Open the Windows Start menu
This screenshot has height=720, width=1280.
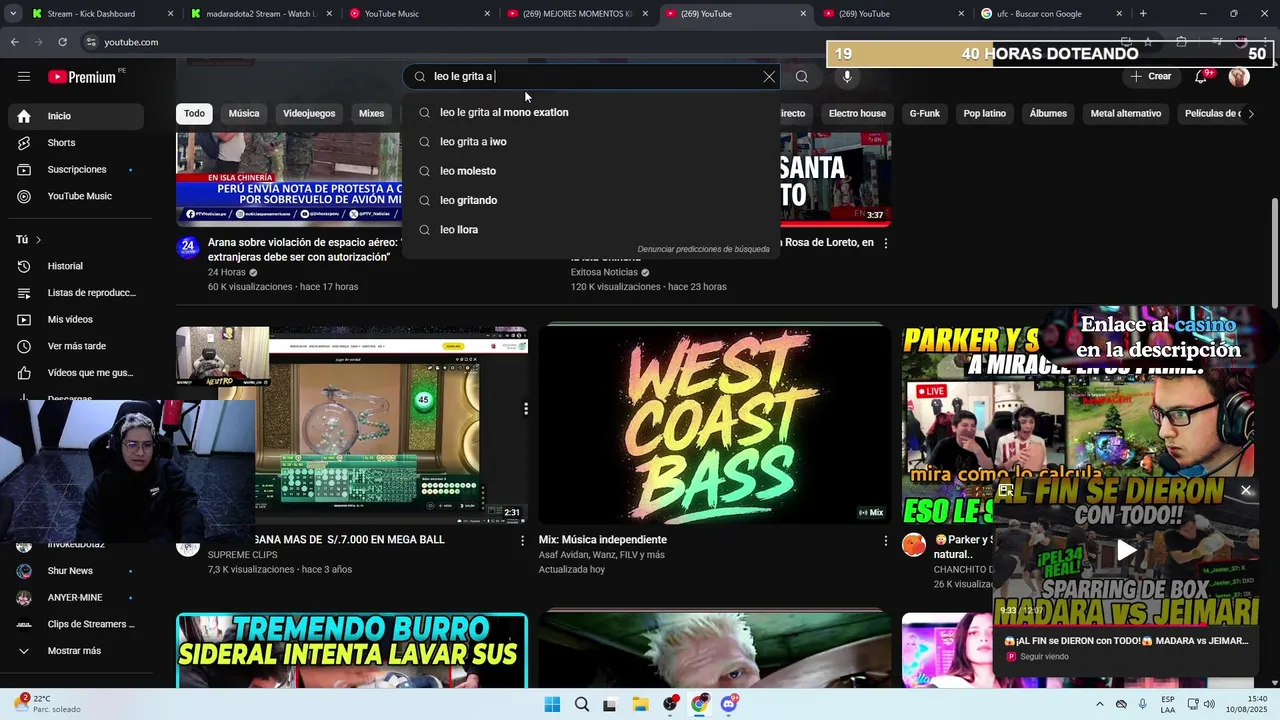click(x=552, y=704)
